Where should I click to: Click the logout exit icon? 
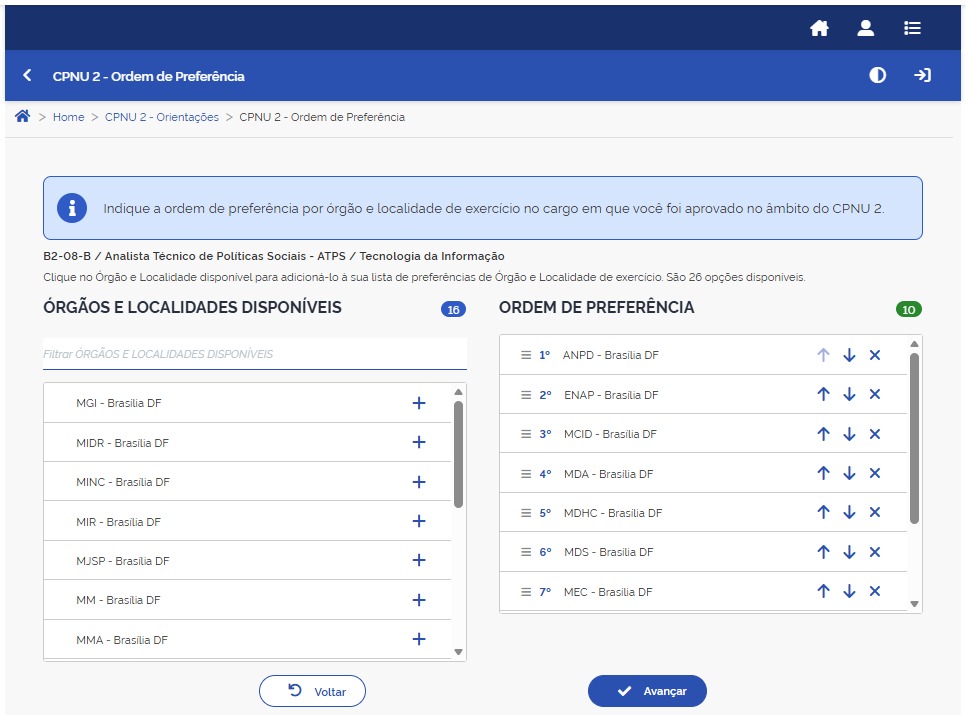[x=922, y=75]
